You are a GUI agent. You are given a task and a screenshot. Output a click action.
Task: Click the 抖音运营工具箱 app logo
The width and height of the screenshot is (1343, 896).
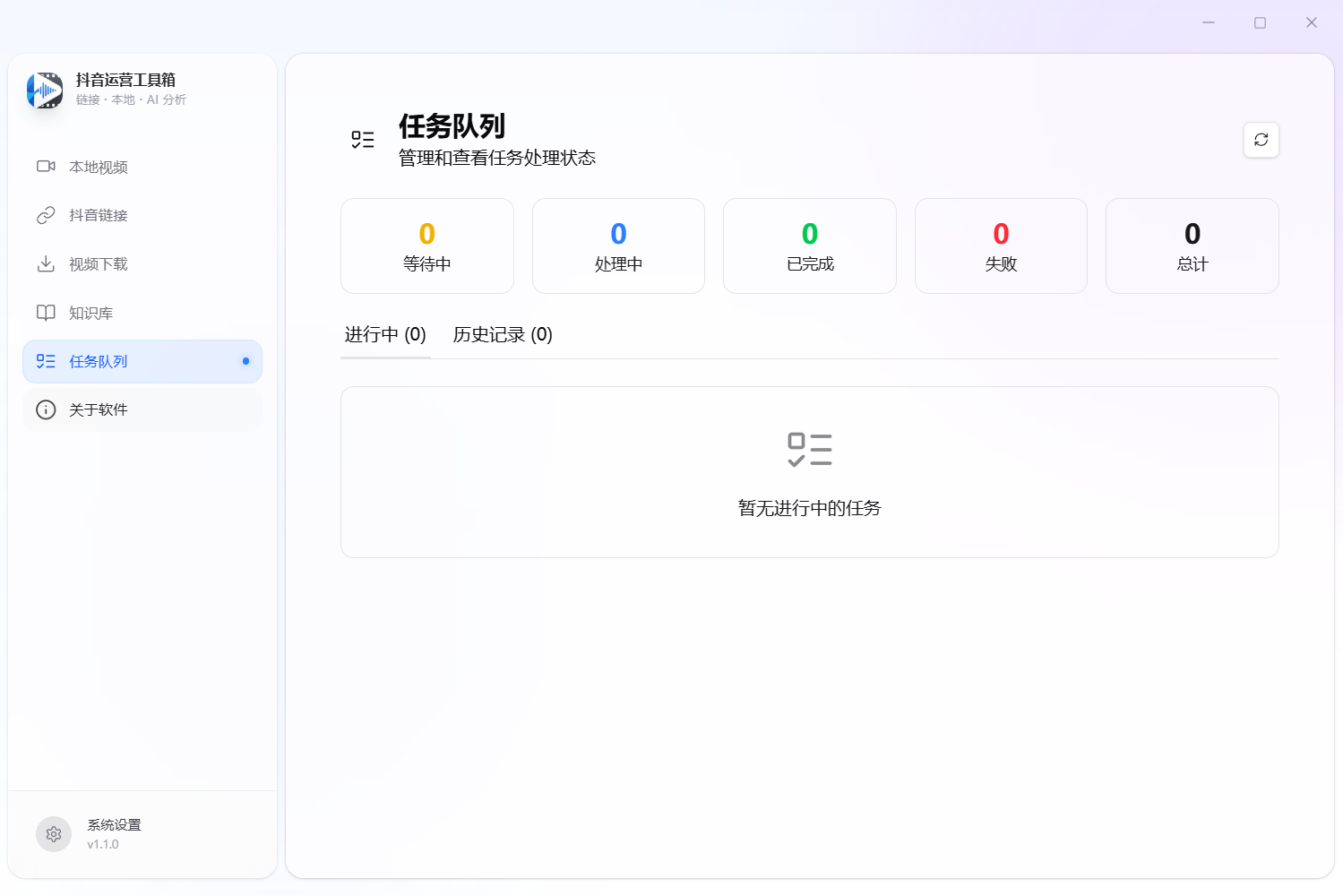(x=45, y=90)
